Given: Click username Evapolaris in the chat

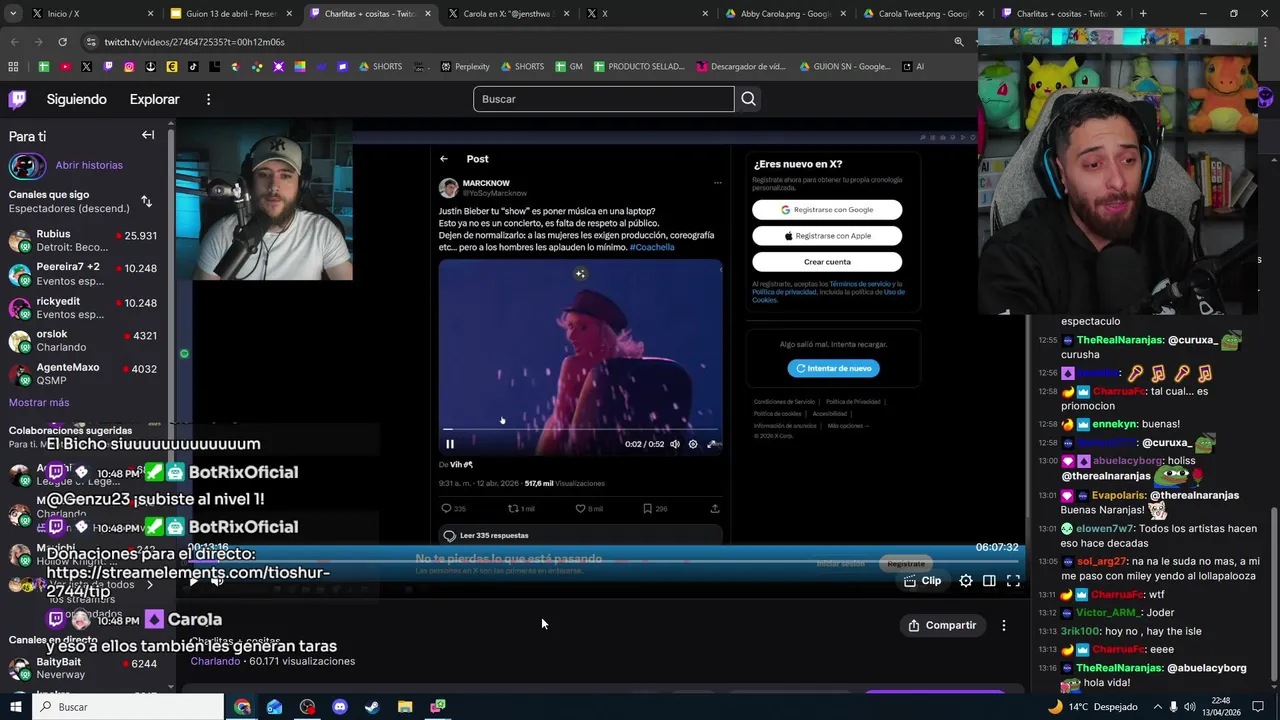Looking at the screenshot, I should (x=1118, y=495).
